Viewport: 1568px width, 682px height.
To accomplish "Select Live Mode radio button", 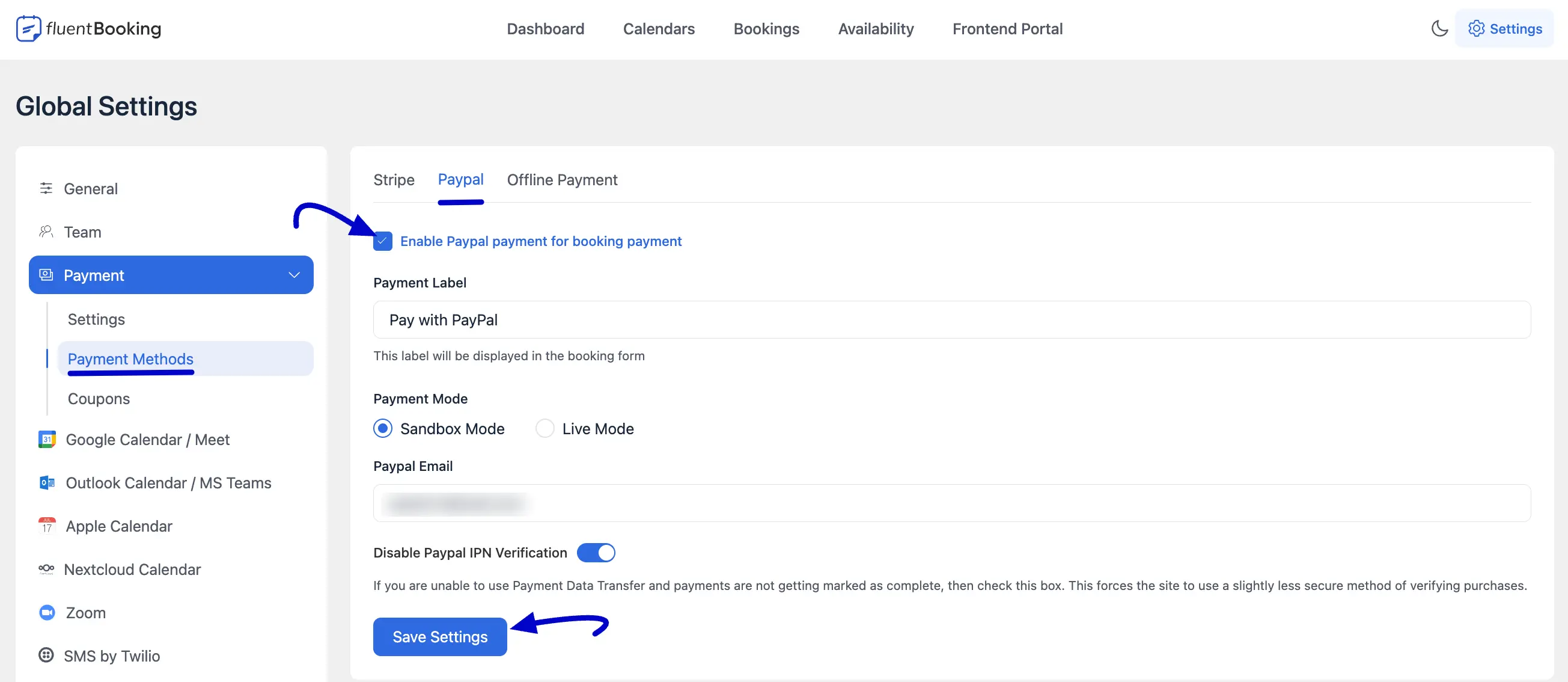I will coord(545,429).
